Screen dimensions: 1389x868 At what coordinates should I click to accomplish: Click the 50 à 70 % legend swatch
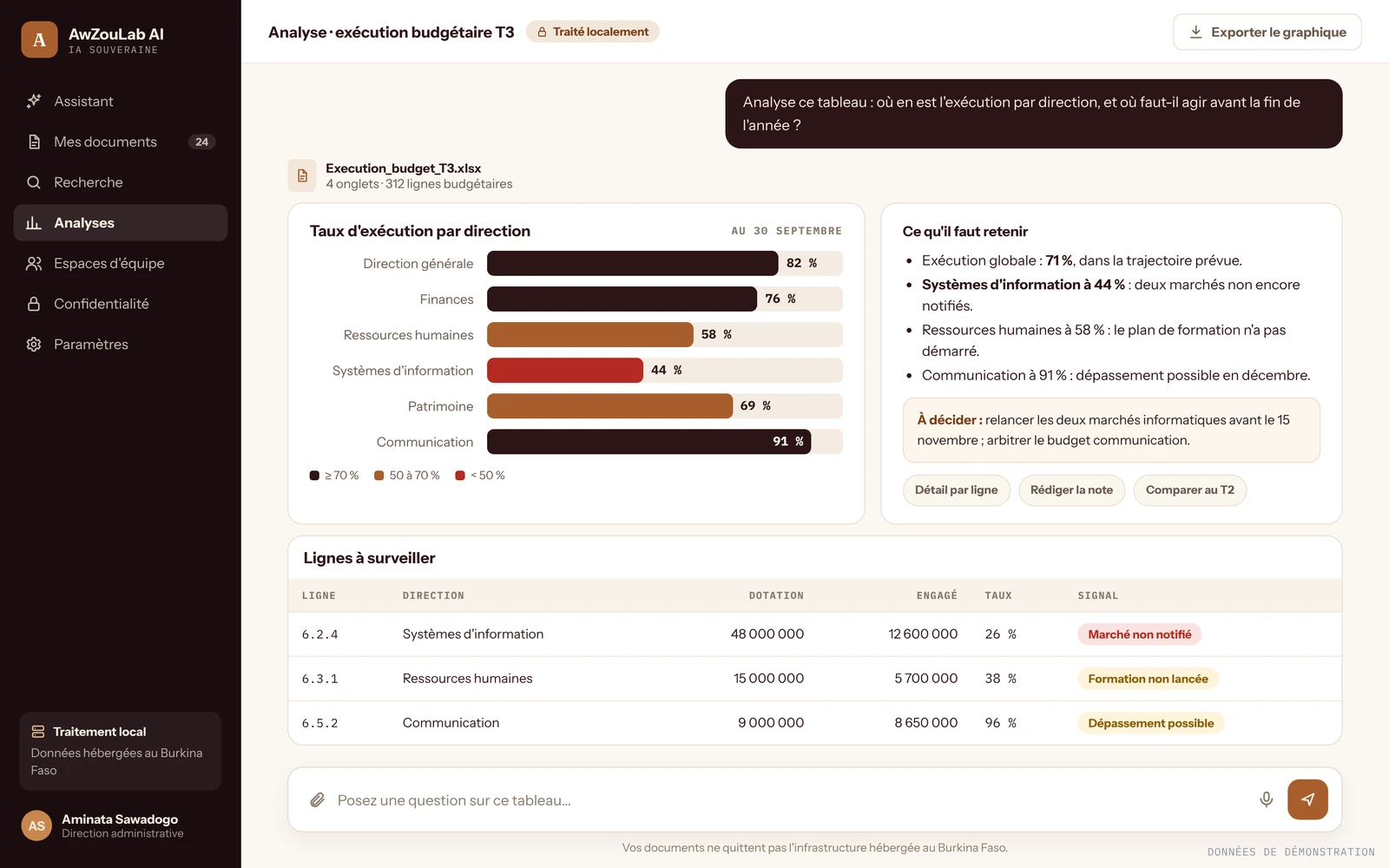coord(379,476)
